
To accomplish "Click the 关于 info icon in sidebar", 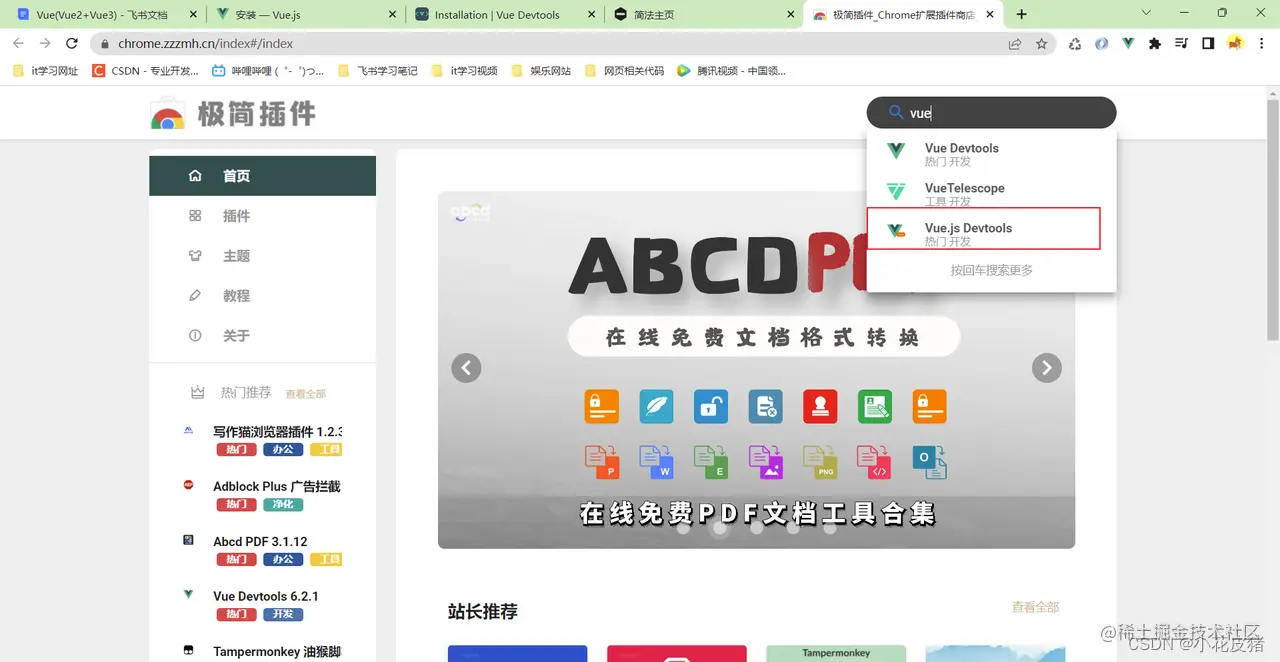I will coord(195,335).
